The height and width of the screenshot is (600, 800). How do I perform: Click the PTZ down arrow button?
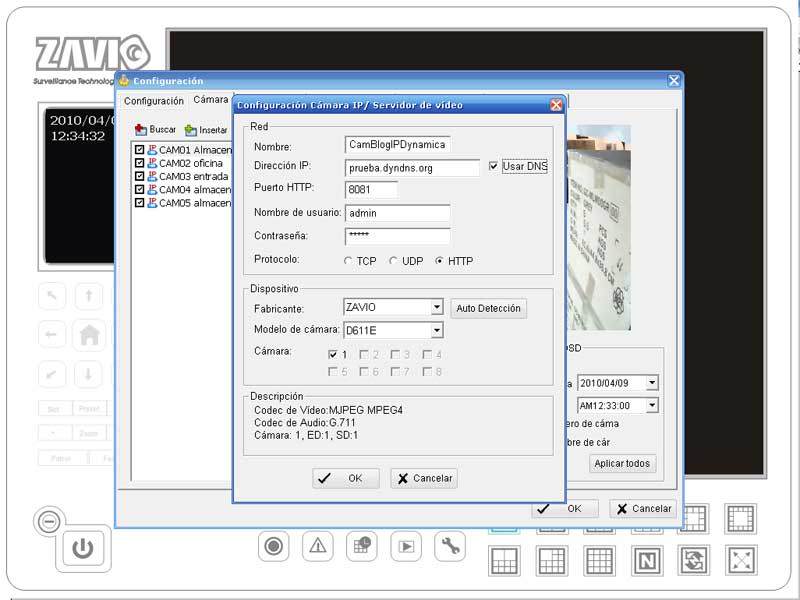pyautogui.click(x=89, y=374)
